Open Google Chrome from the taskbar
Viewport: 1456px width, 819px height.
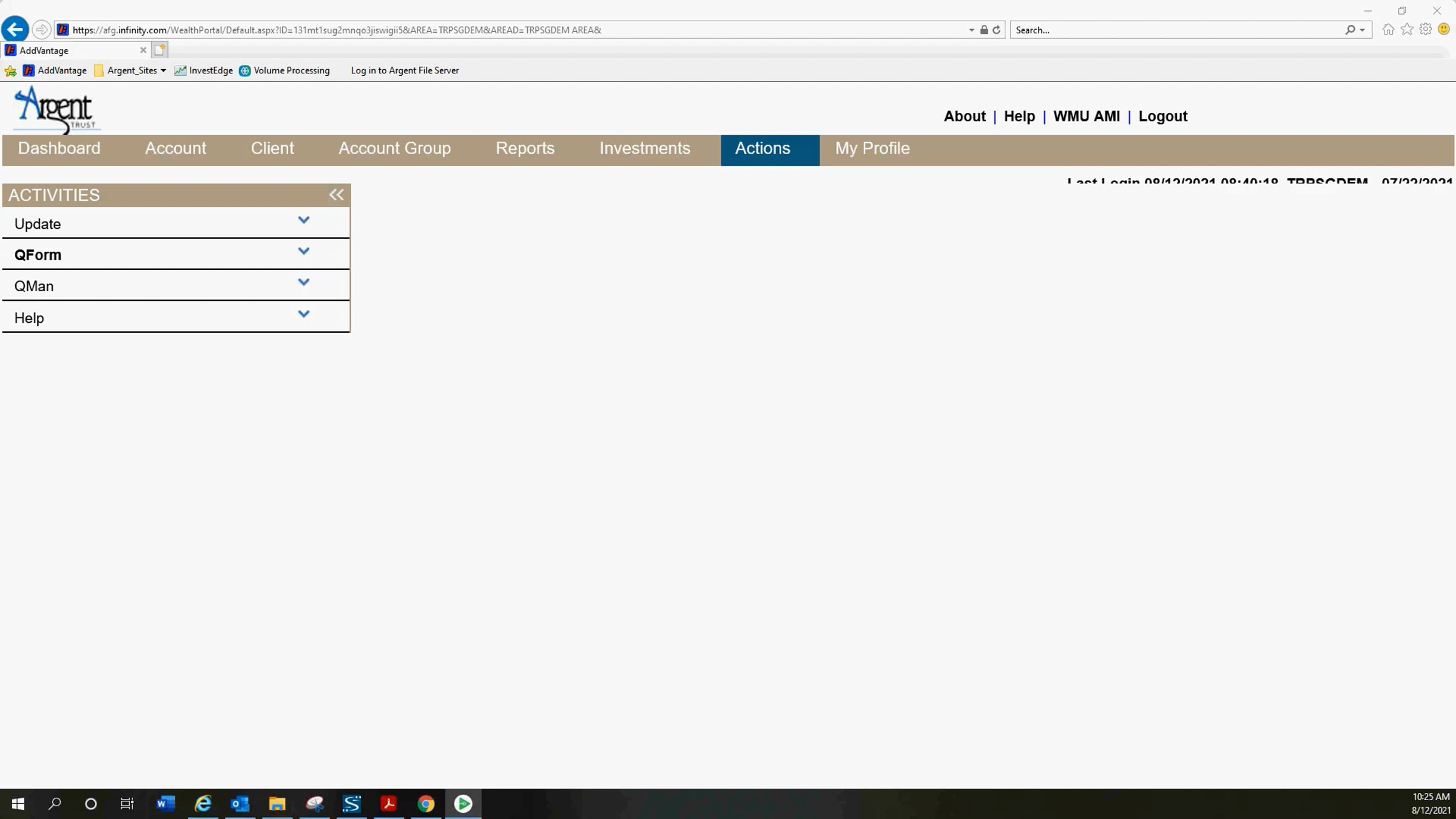point(426,804)
